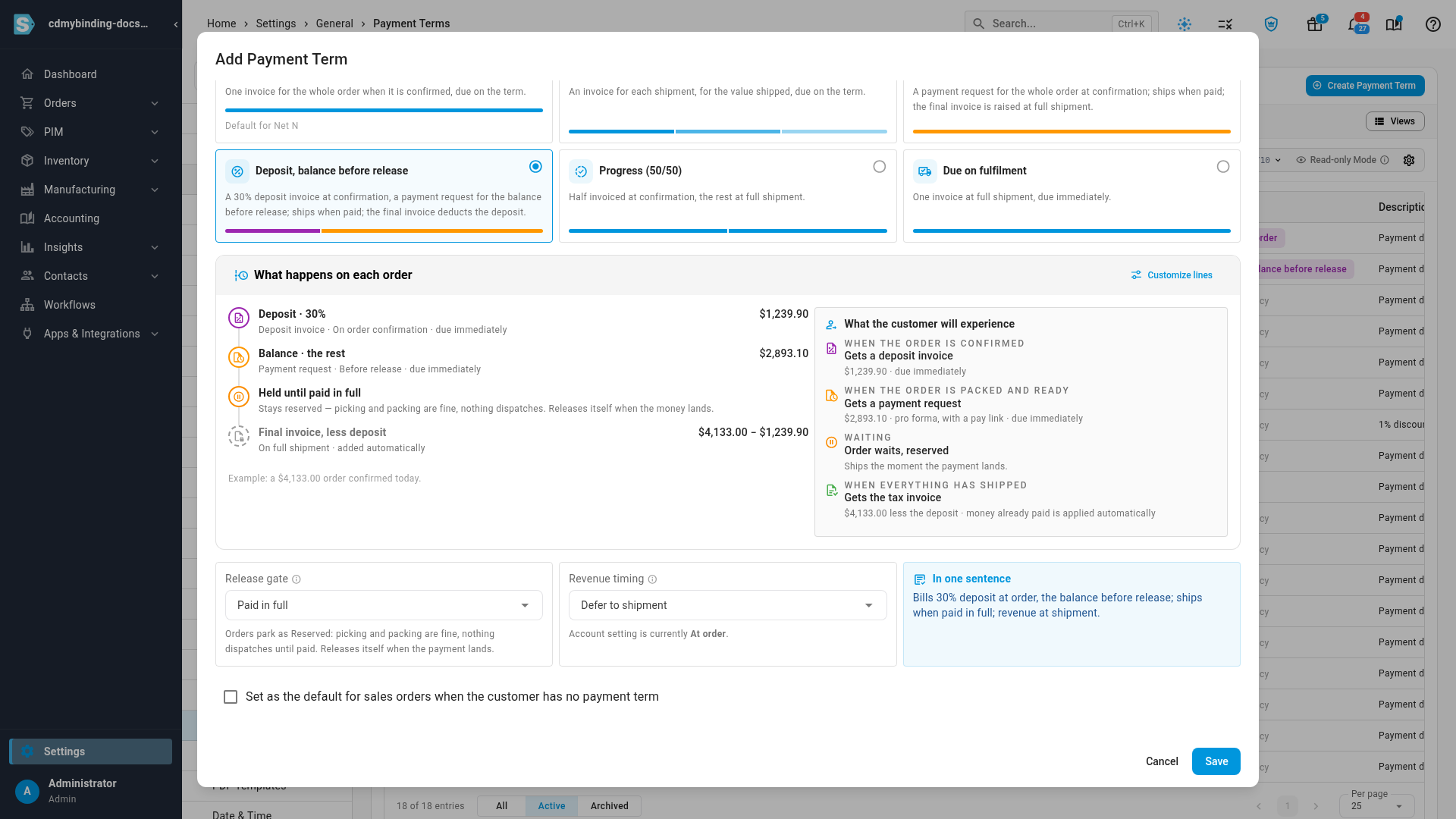The width and height of the screenshot is (1456, 819).
Task: Click the Accounting book icon
Action: point(27,218)
